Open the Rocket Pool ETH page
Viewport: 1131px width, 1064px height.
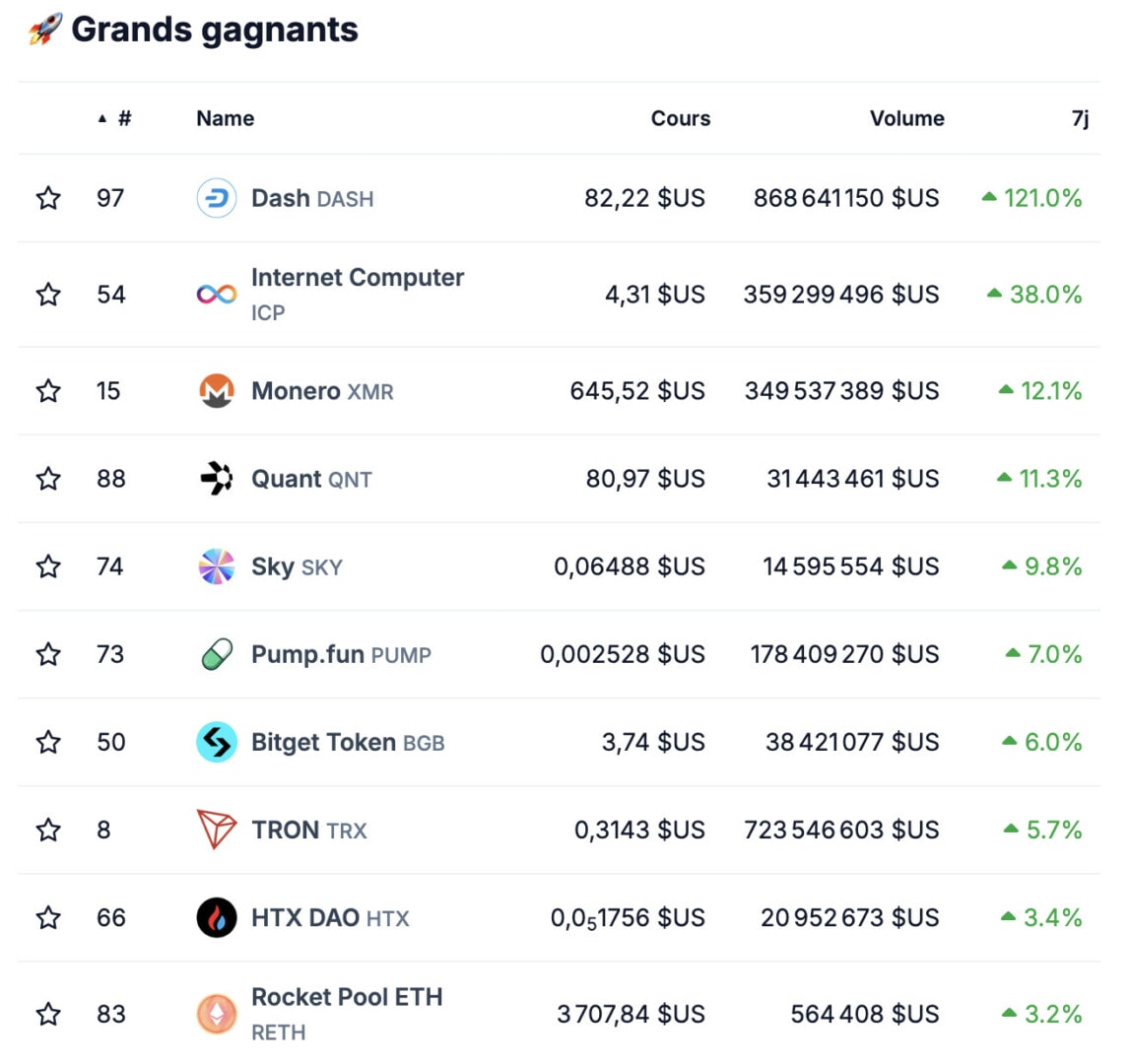348,997
